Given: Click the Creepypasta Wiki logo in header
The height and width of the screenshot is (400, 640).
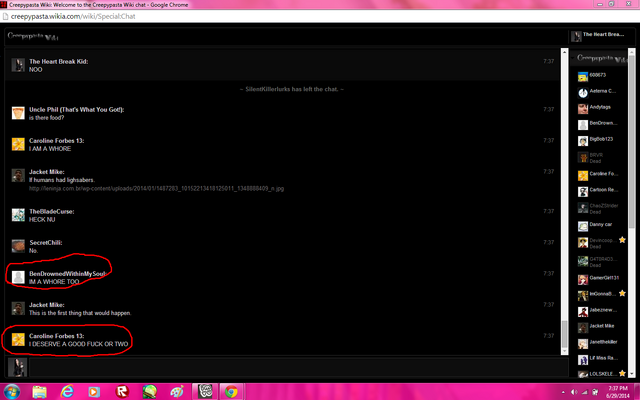Looking at the screenshot, I should click(x=33, y=36).
